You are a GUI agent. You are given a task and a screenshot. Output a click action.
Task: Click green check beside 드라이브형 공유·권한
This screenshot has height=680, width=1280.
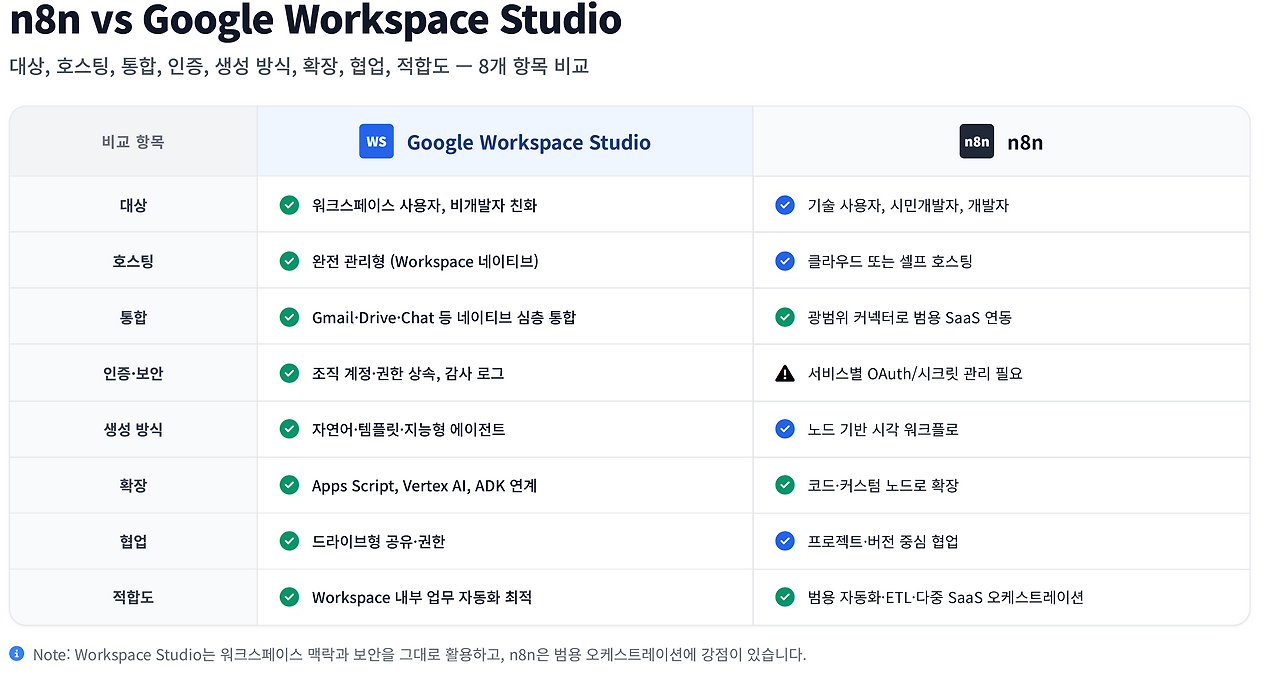[289, 541]
